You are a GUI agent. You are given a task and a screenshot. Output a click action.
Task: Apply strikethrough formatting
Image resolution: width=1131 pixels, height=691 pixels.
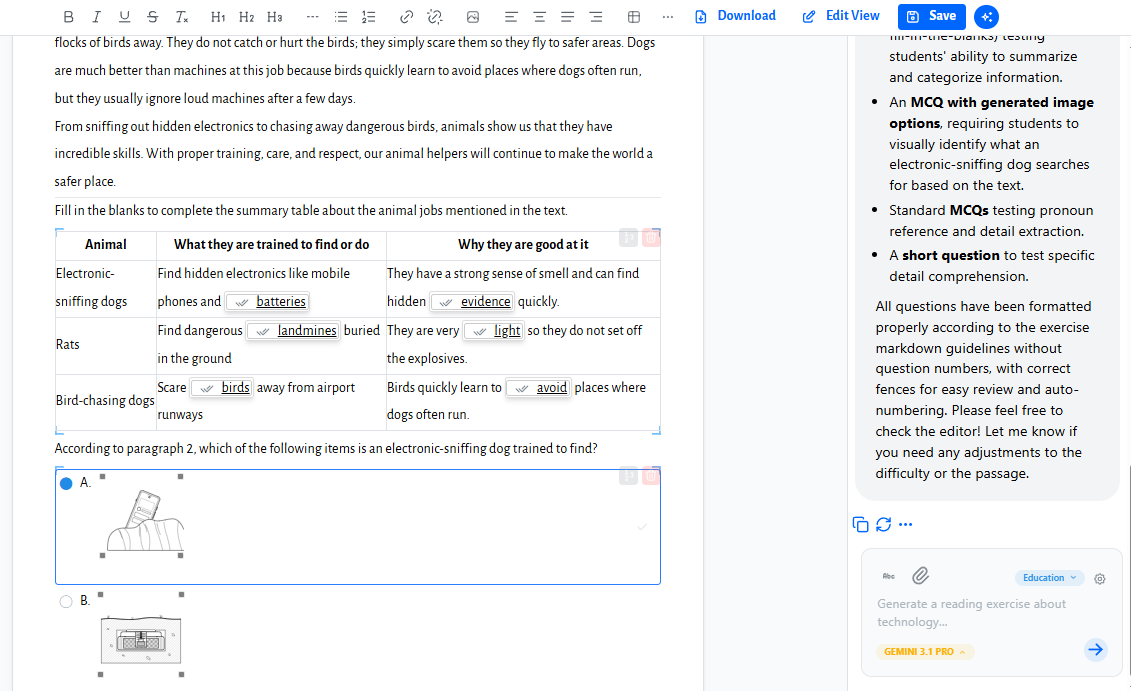pos(152,17)
